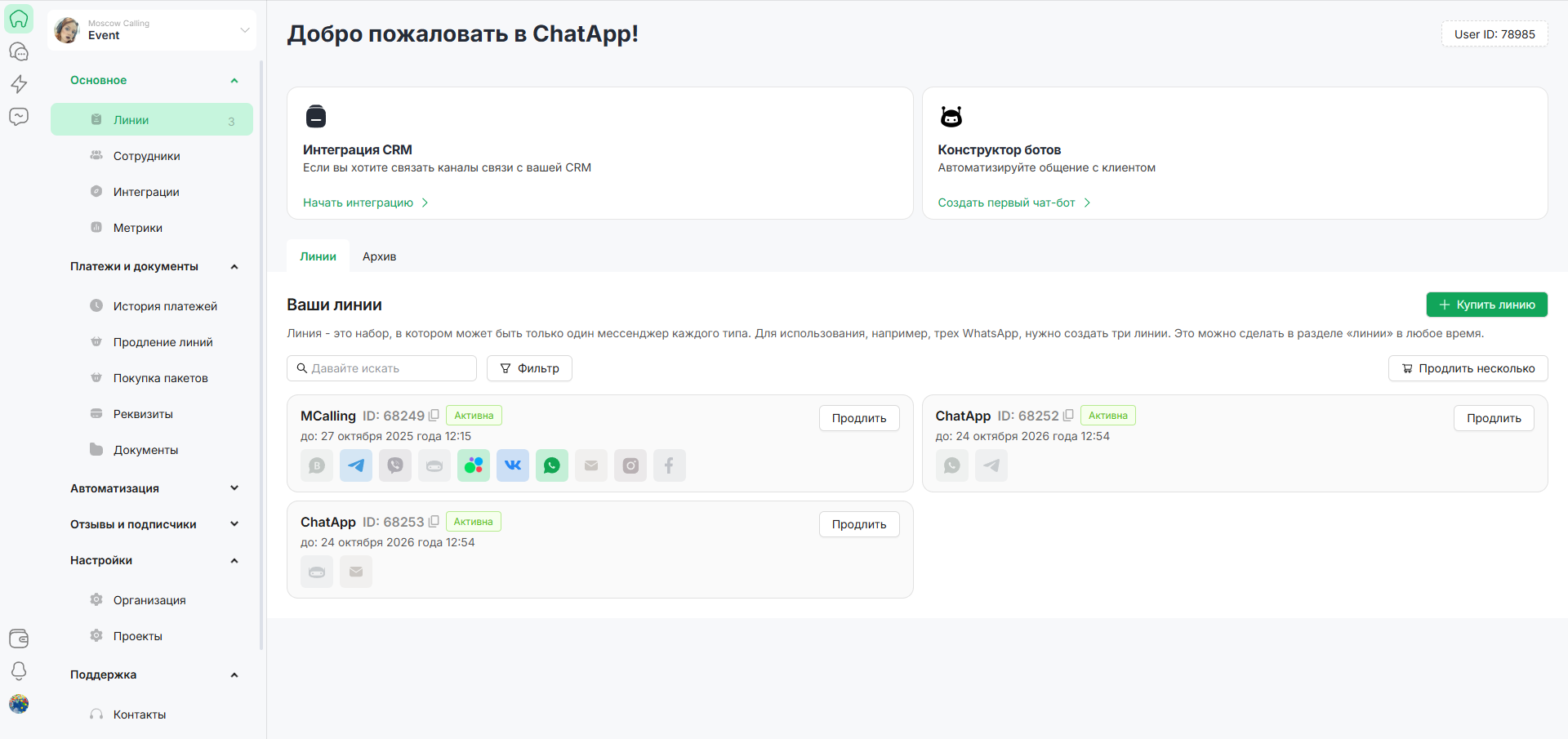Select the VK icon in MCalling line
This screenshot has width=1568, height=739.
513,465
